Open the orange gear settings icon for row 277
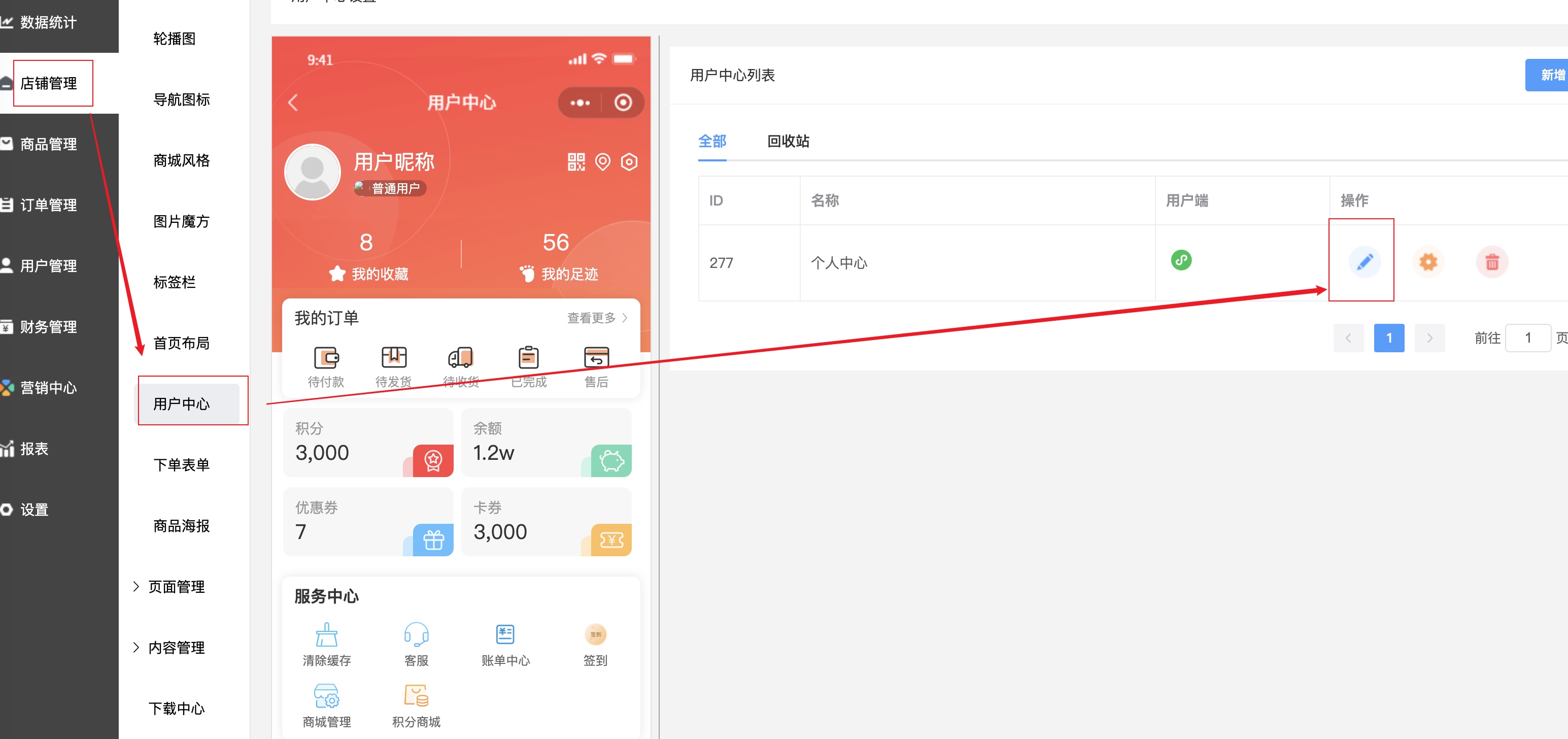 click(1428, 262)
